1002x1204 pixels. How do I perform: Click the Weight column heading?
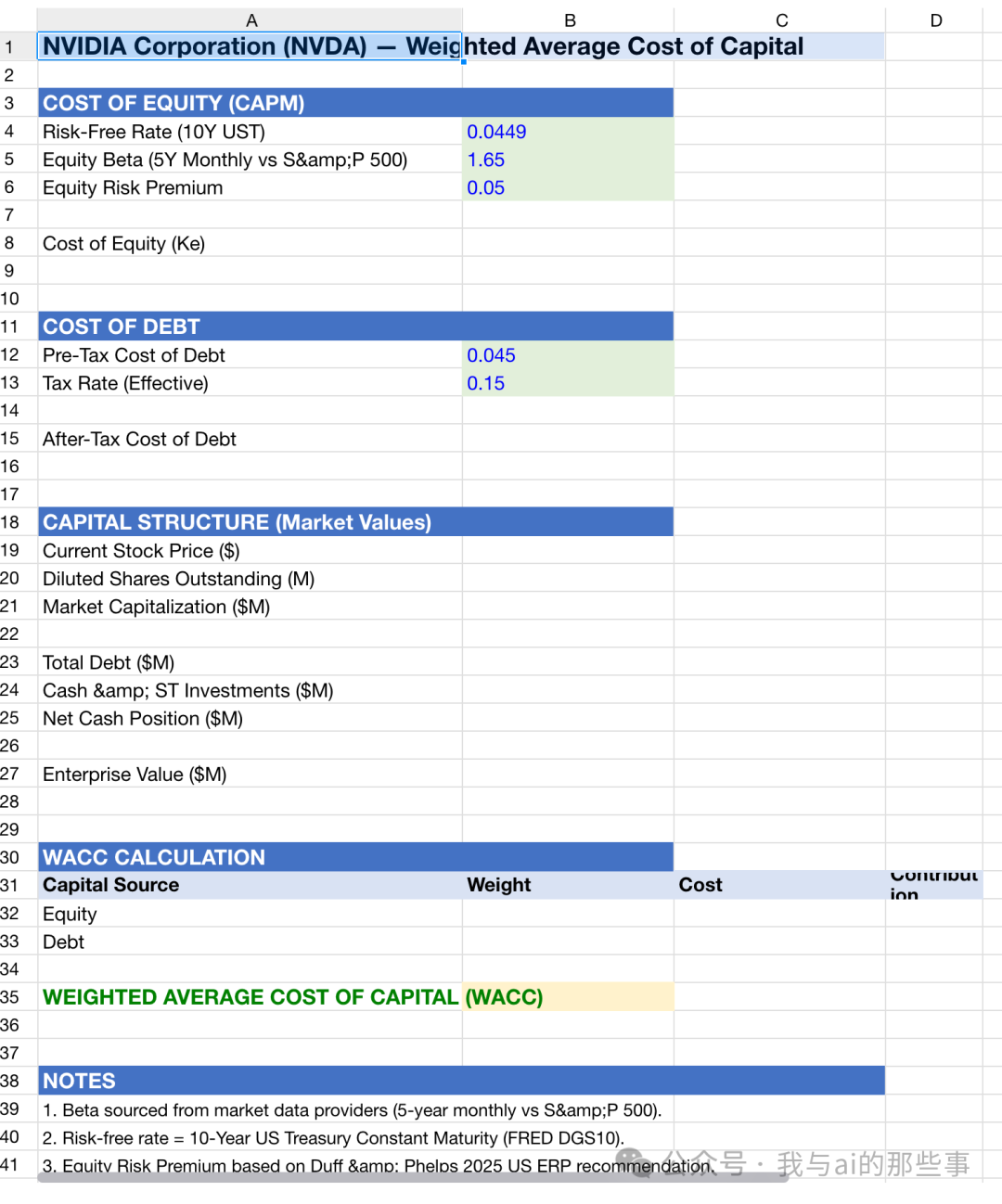click(569, 885)
